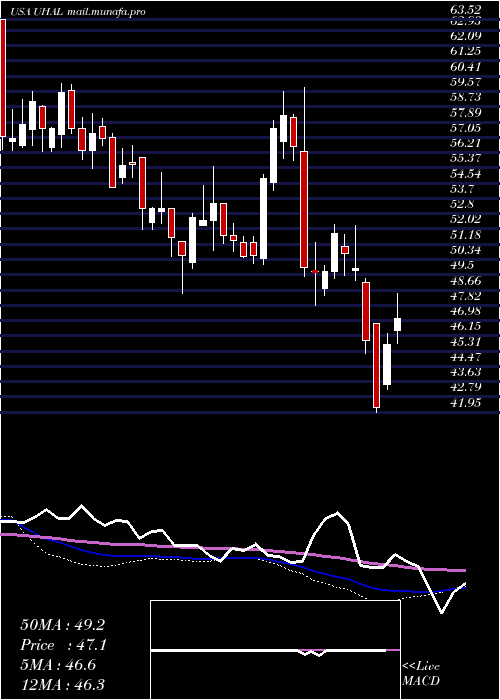Select the 53.7 price axis label

(x=462, y=189)
